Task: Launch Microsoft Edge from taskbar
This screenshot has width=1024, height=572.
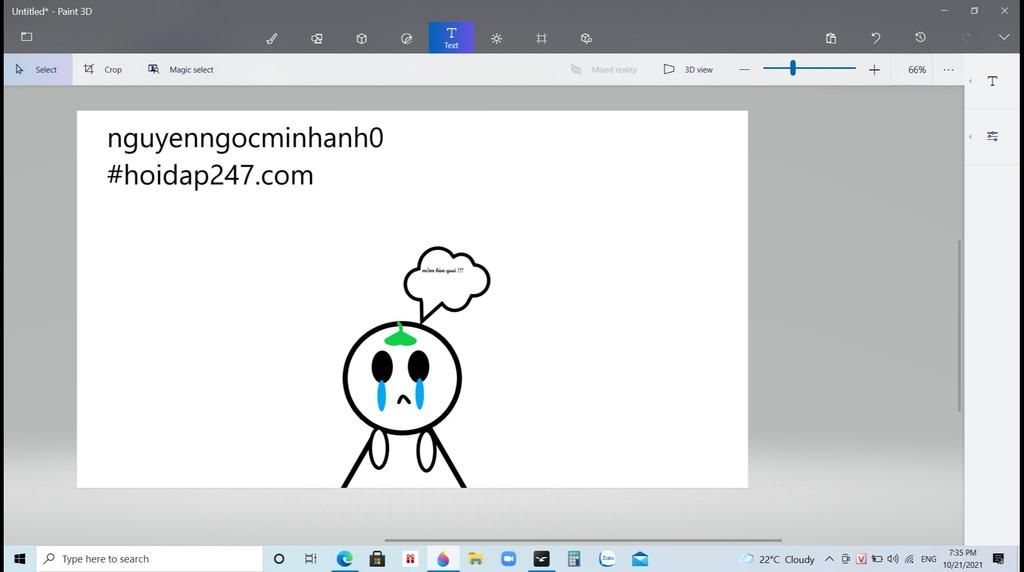Action: tap(344, 559)
